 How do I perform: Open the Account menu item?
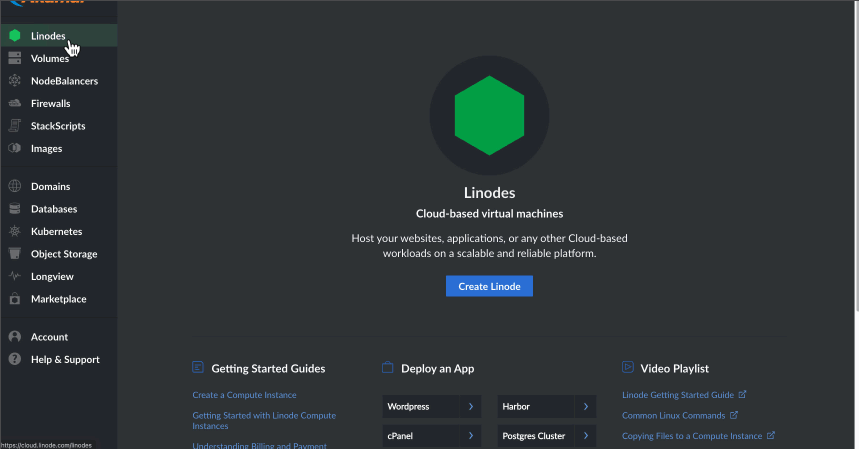click(49, 337)
